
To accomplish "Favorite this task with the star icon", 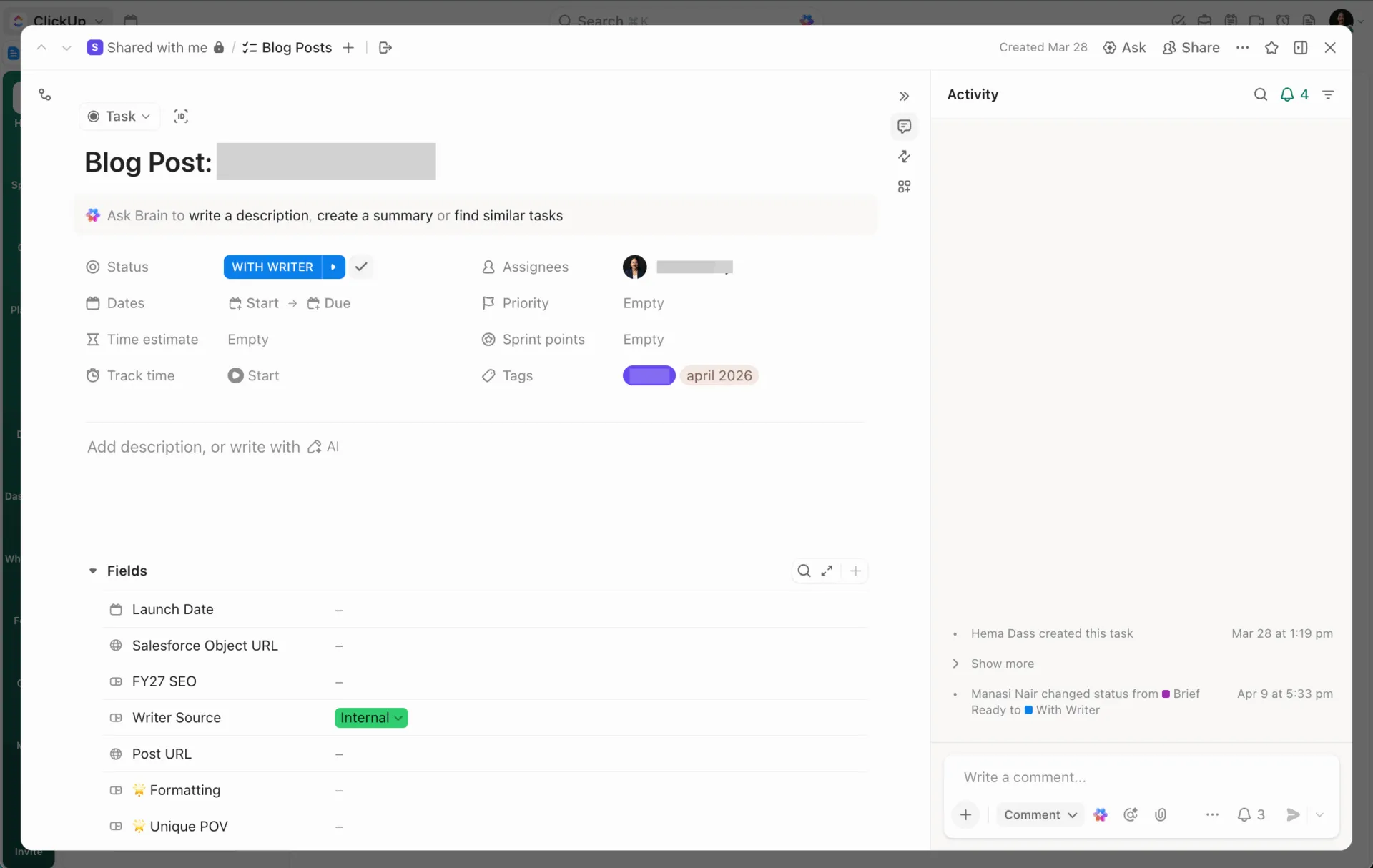I will (x=1271, y=48).
